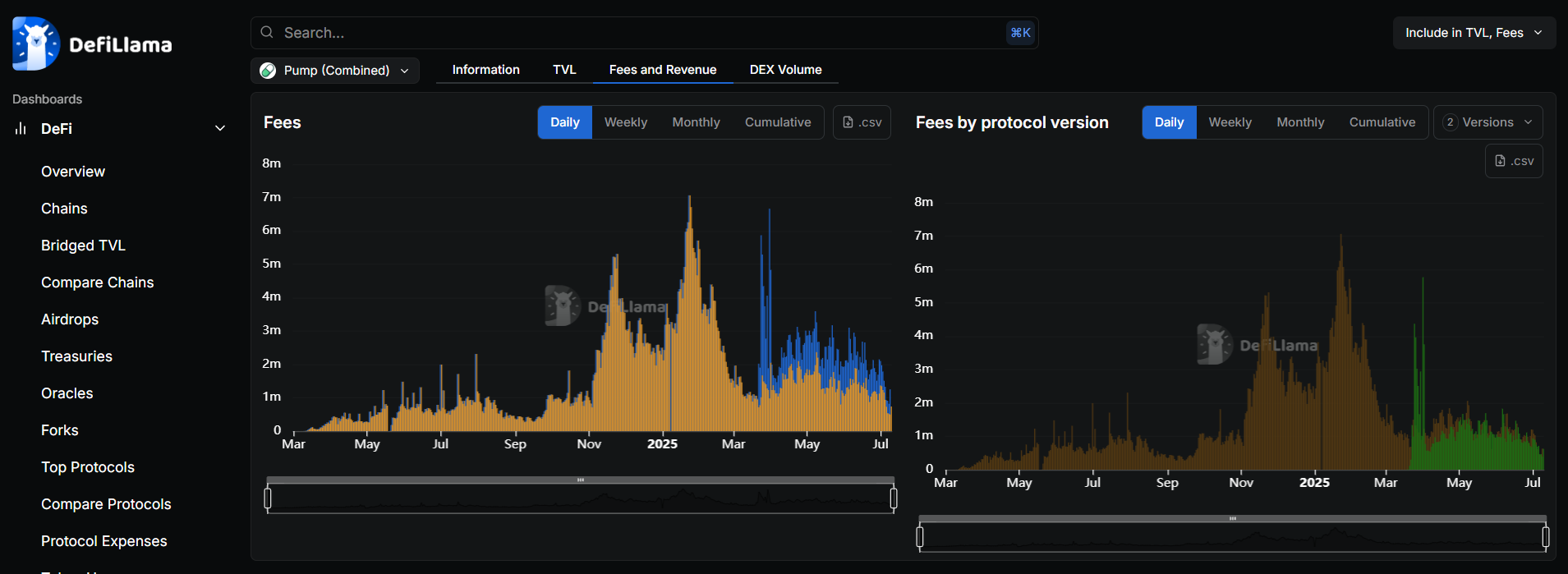
Task: Switch to the DEX Volume tab
Action: [x=785, y=70]
